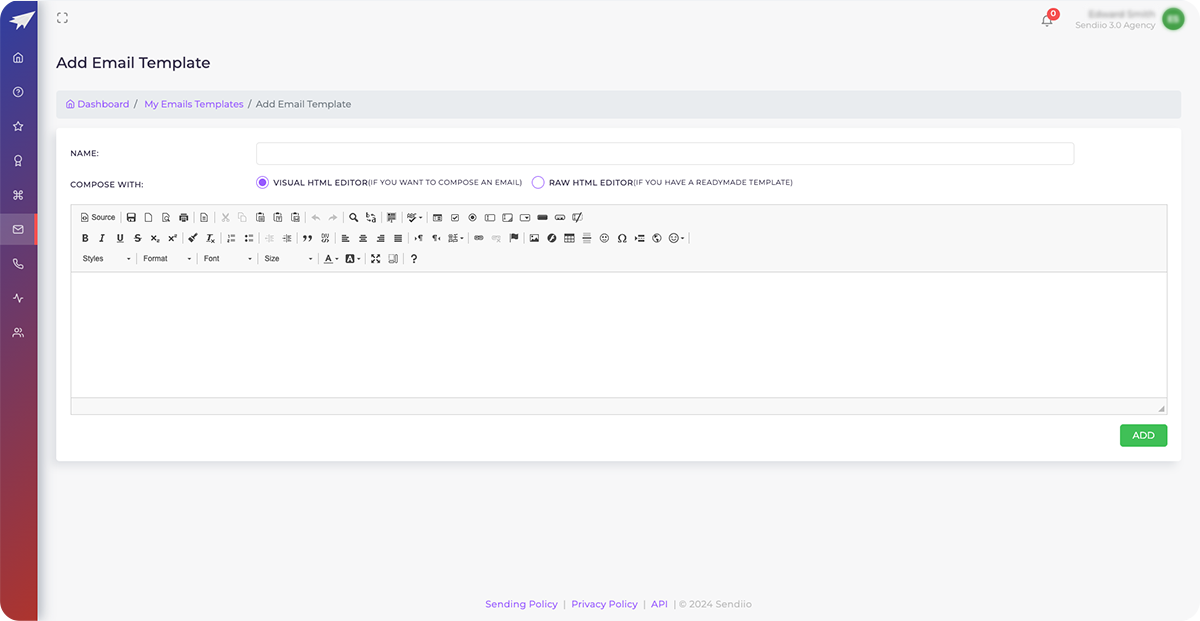Open the phone icon in the sidebar
1200x621 pixels.
[18, 264]
